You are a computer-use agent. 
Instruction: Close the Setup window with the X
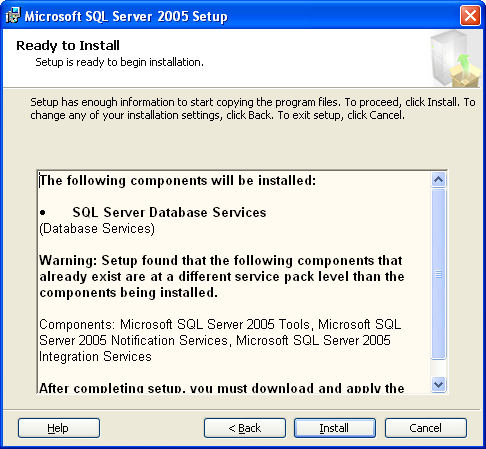pos(470,16)
